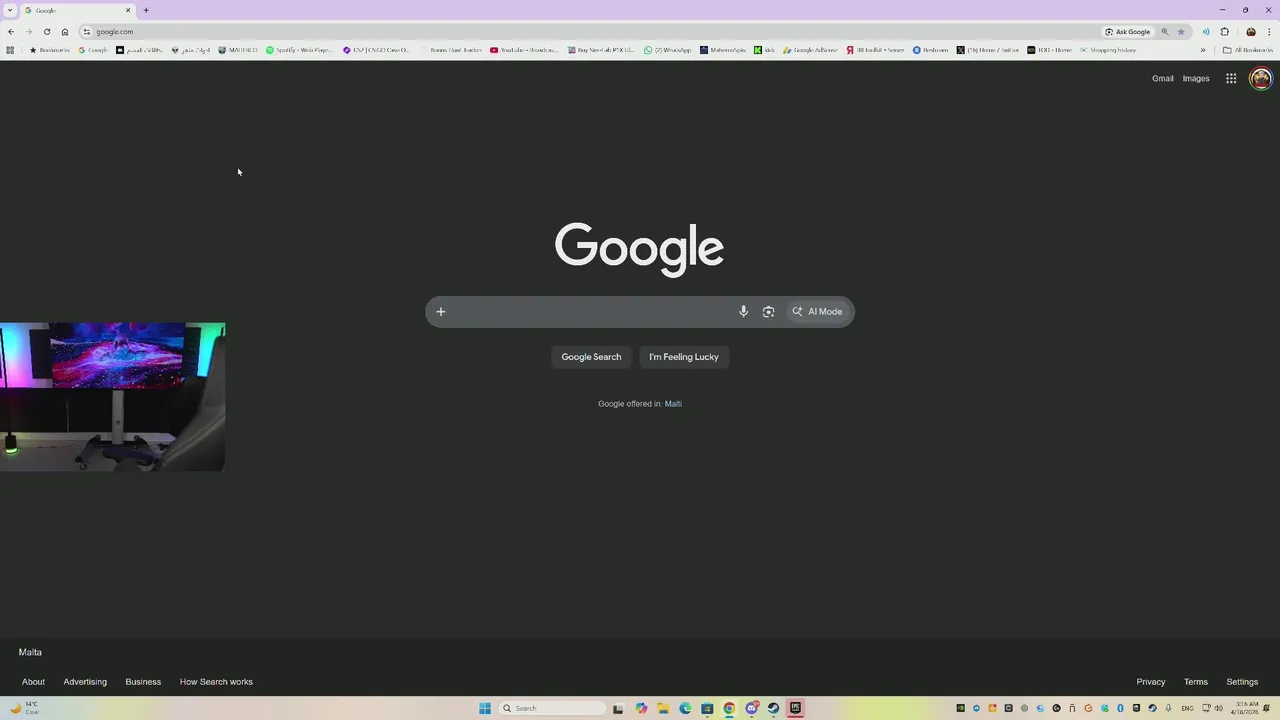Viewport: 1280px width, 720px height.
Task: Click the Ask Google button
Action: tap(1128, 32)
